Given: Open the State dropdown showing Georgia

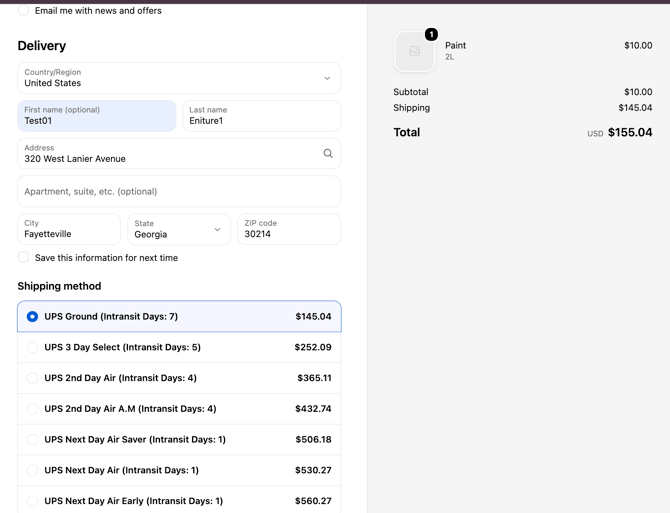Looking at the screenshot, I should (179, 229).
